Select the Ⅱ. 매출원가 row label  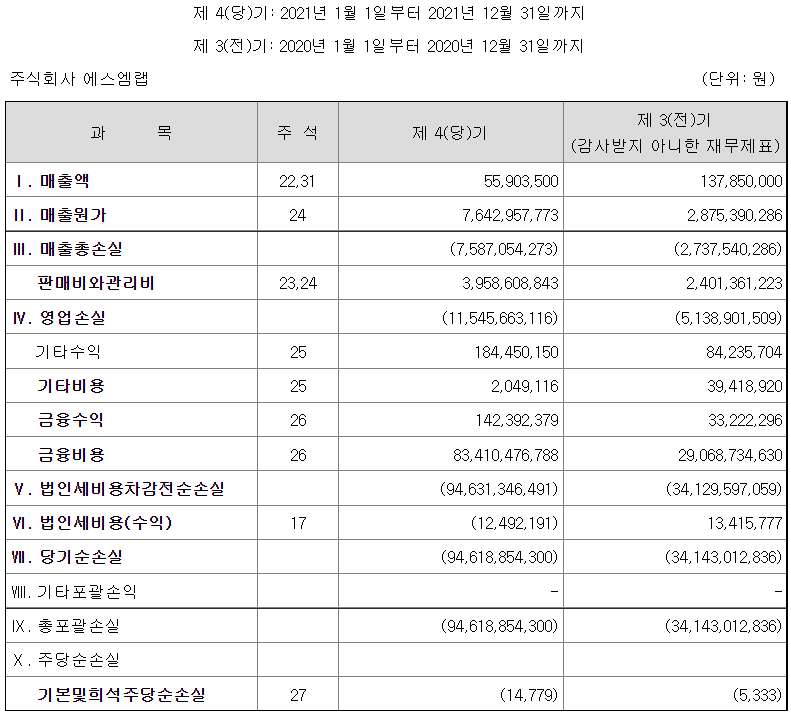(x=60, y=215)
